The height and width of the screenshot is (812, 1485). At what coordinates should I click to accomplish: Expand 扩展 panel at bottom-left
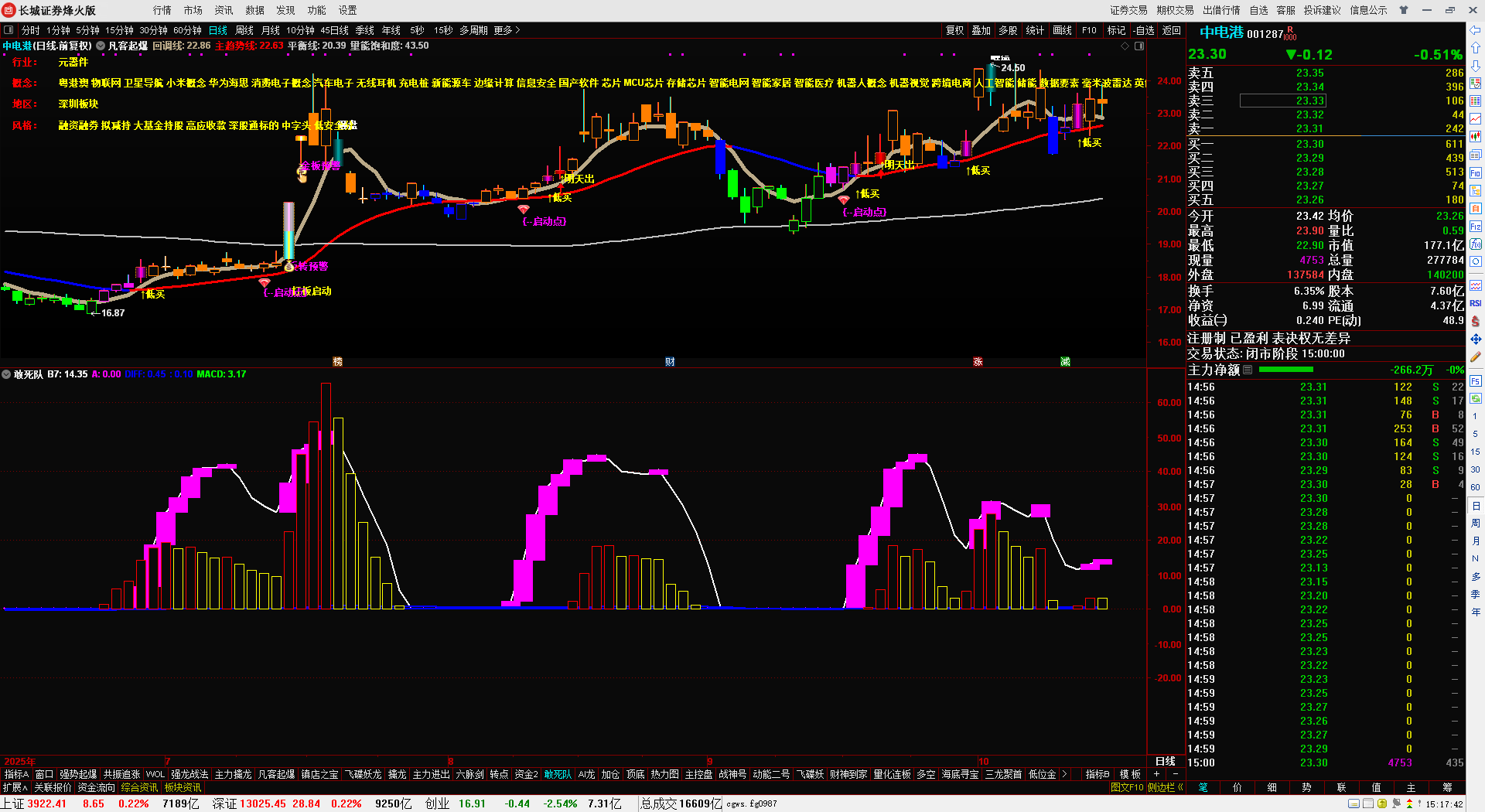click(x=15, y=787)
